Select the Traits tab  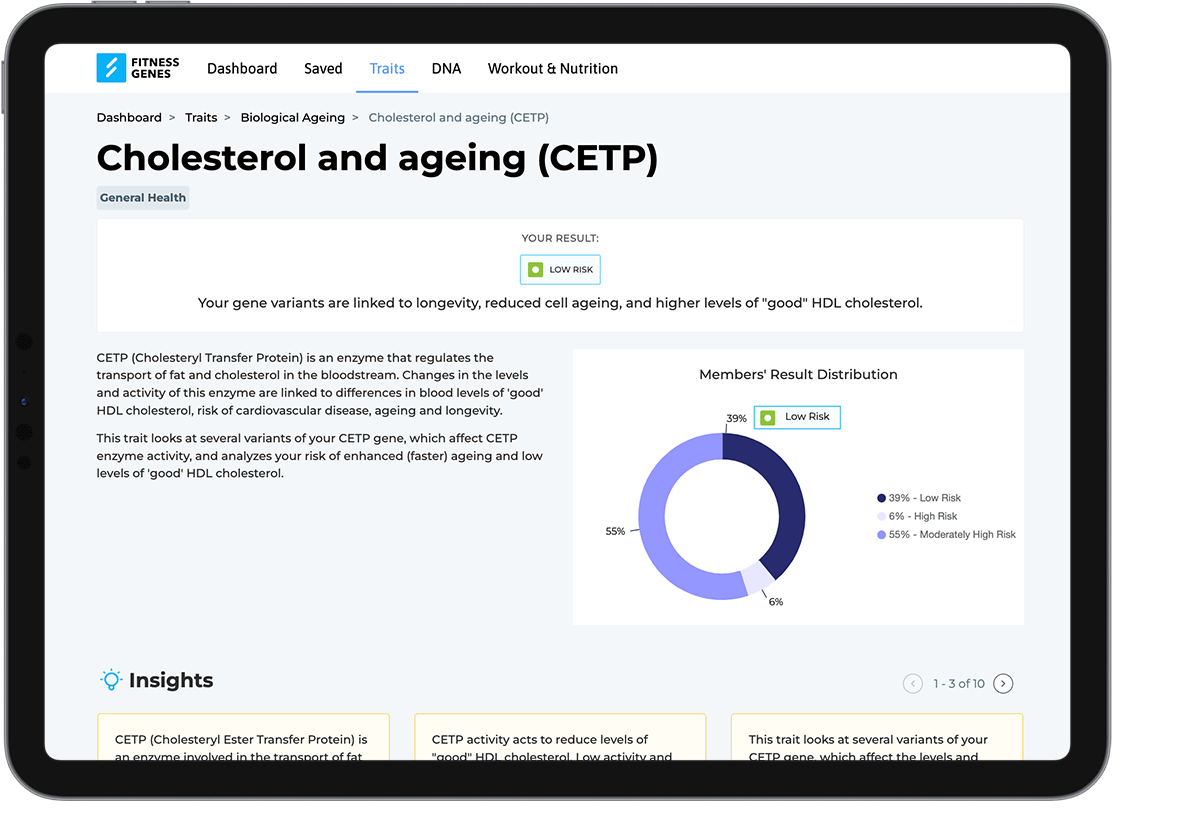(x=387, y=69)
